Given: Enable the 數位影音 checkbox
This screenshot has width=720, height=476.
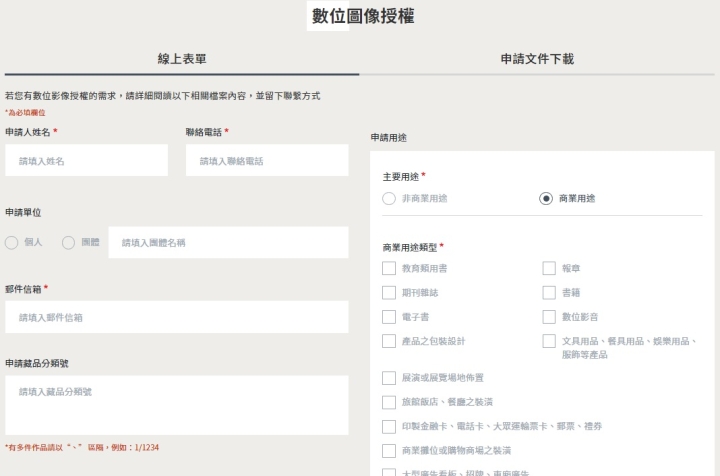Looking at the screenshot, I should [549, 317].
